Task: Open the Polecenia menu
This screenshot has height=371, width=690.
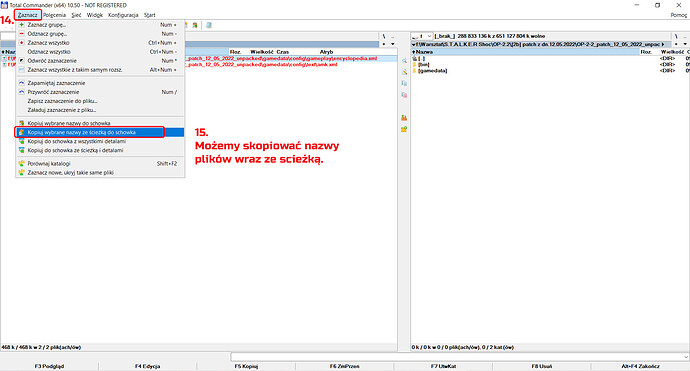Action: tap(54, 15)
